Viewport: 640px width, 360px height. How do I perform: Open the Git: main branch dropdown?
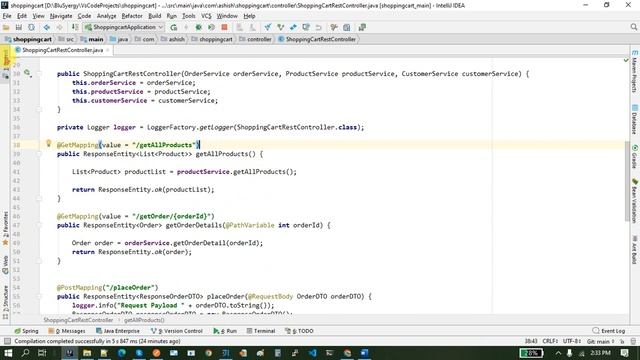600,341
